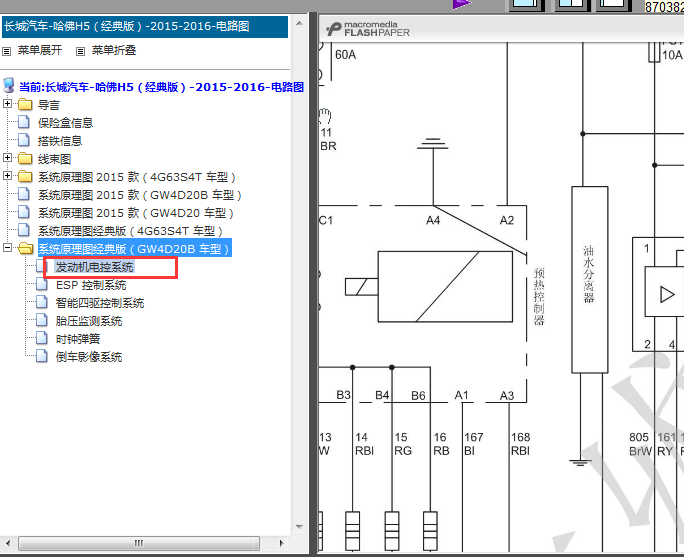
Task: Click the 菜单展开 expand-all icon
Action: (7, 51)
